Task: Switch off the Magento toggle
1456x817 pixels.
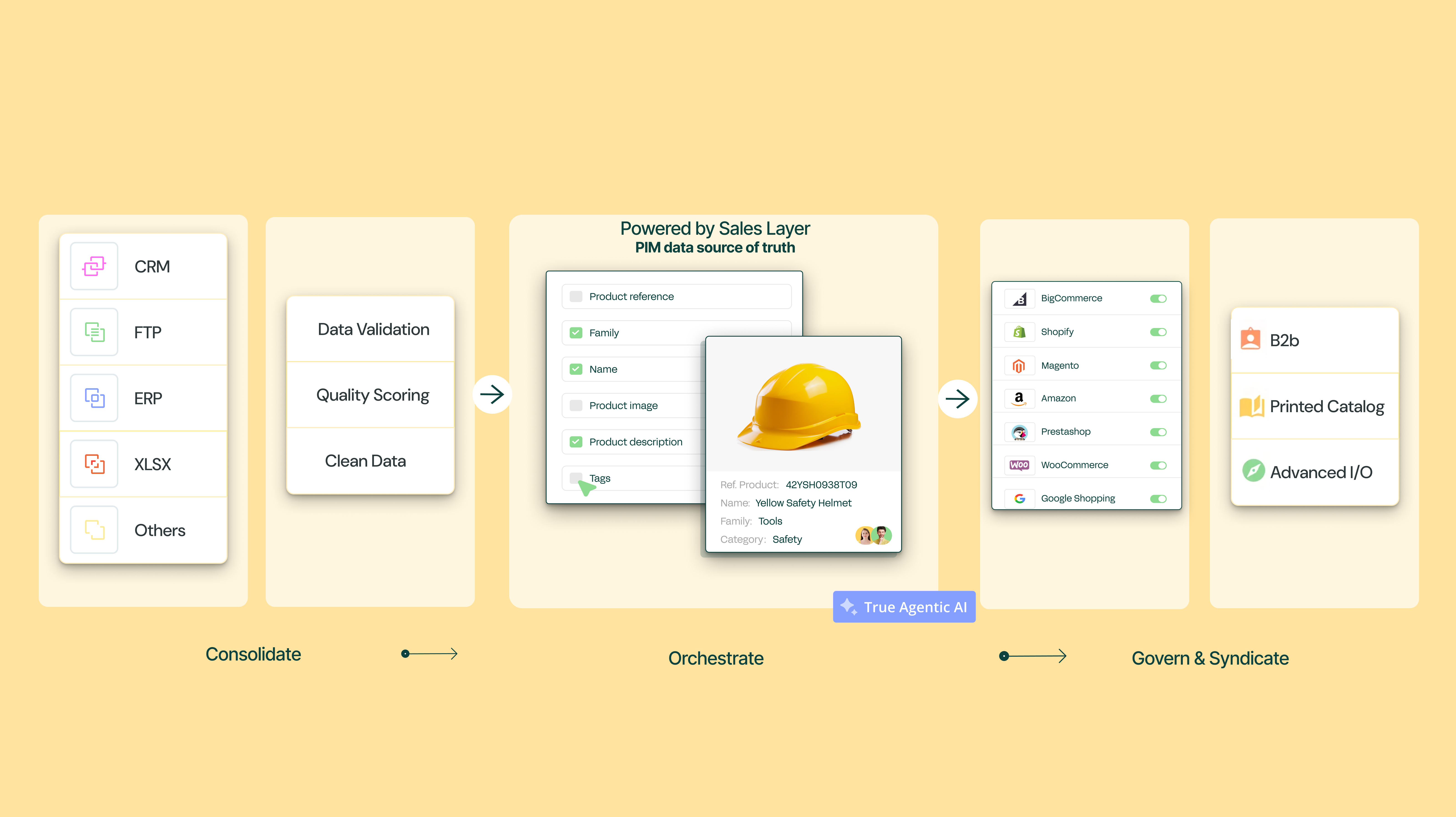Action: (1158, 366)
